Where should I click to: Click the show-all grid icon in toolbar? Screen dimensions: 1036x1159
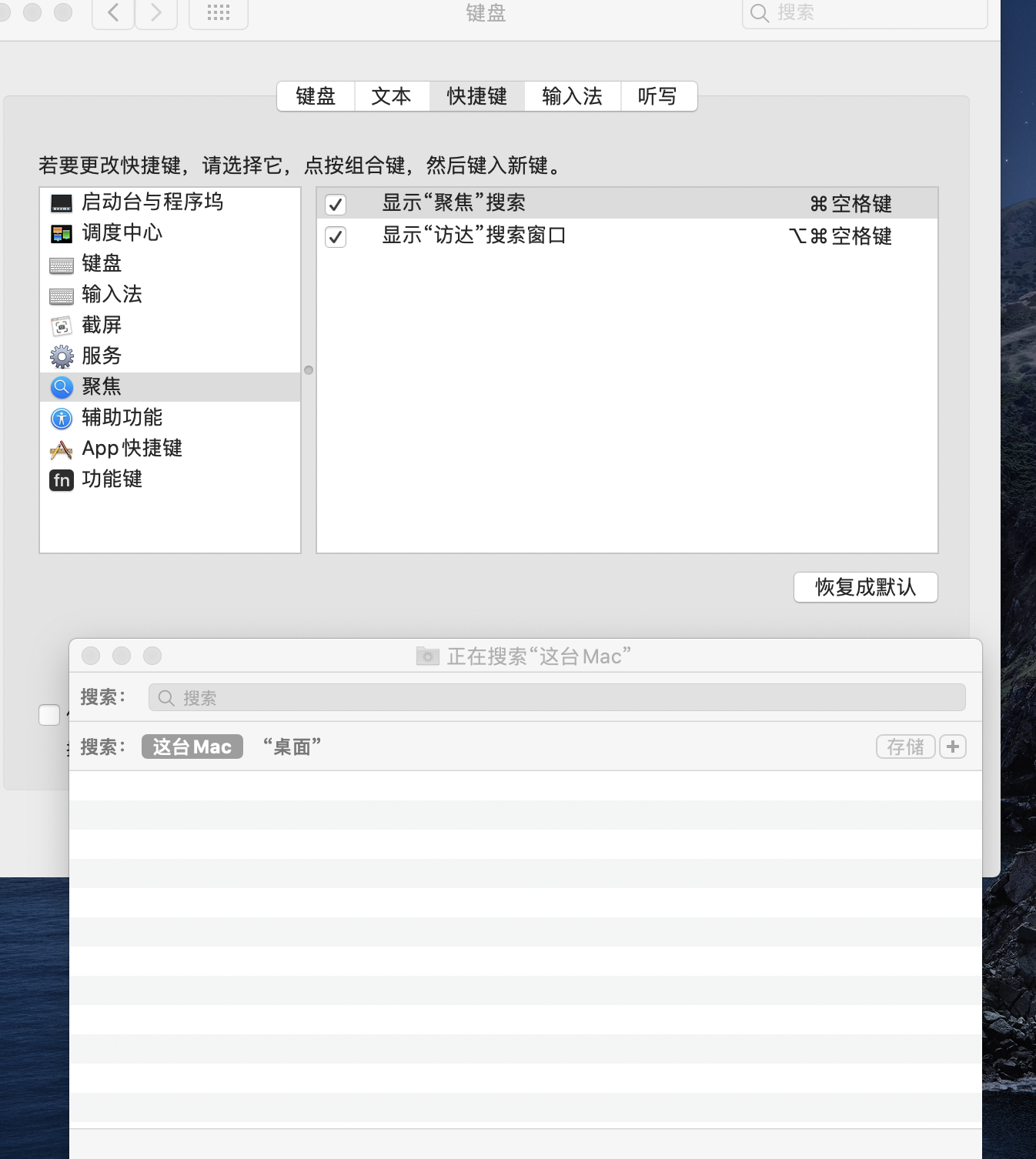click(219, 13)
